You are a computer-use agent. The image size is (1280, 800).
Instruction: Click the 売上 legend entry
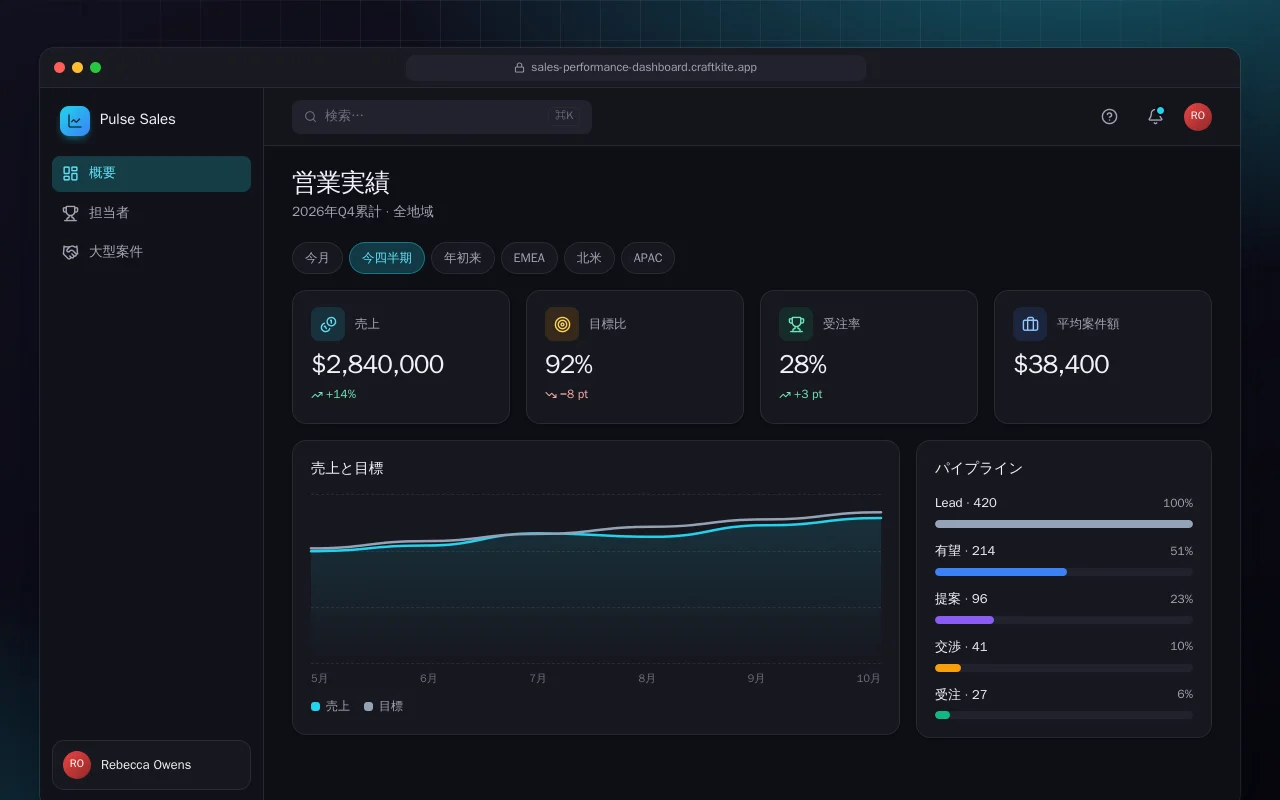tap(331, 706)
